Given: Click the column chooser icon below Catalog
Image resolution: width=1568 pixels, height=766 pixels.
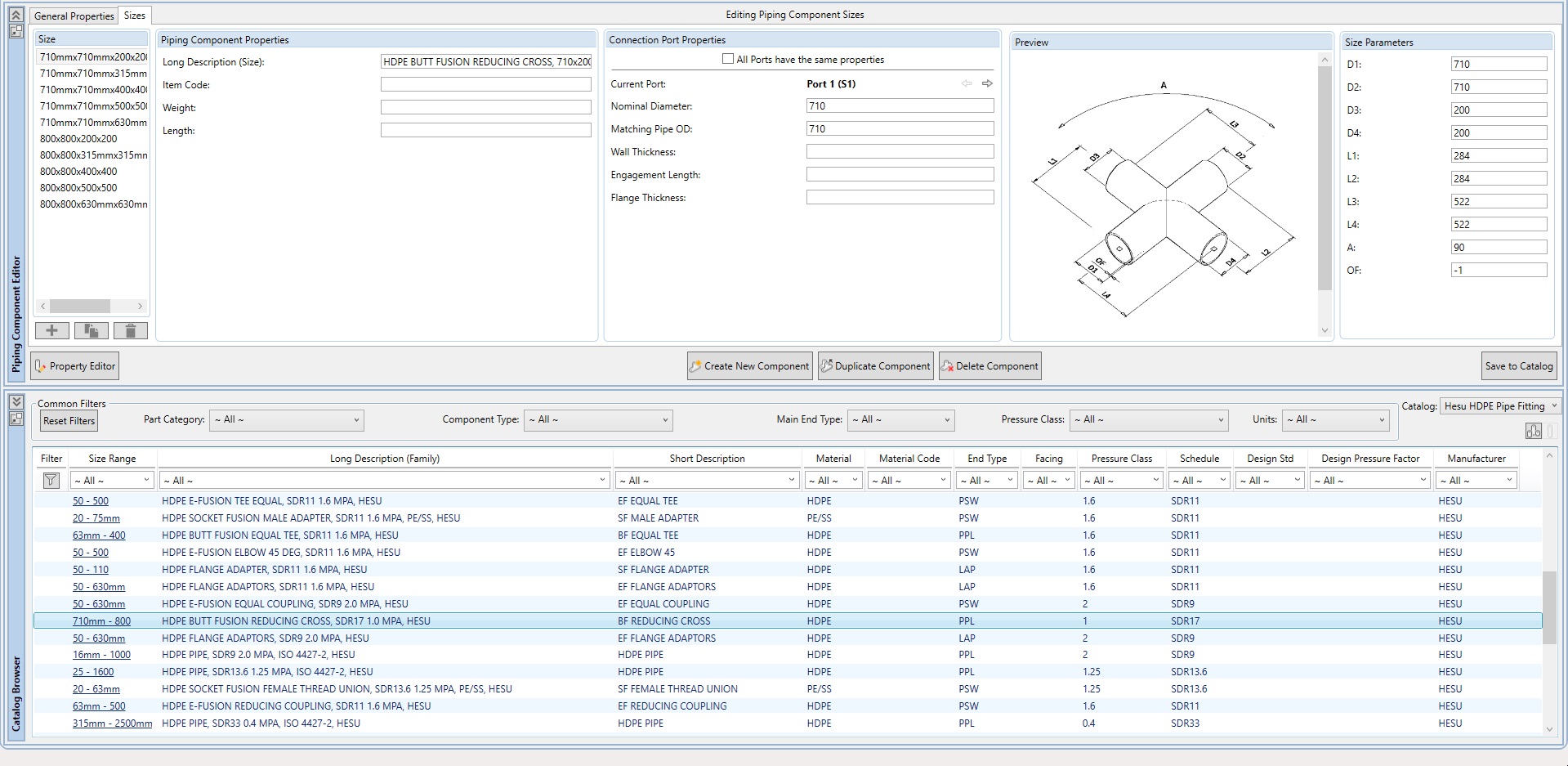Looking at the screenshot, I should (x=1533, y=431).
